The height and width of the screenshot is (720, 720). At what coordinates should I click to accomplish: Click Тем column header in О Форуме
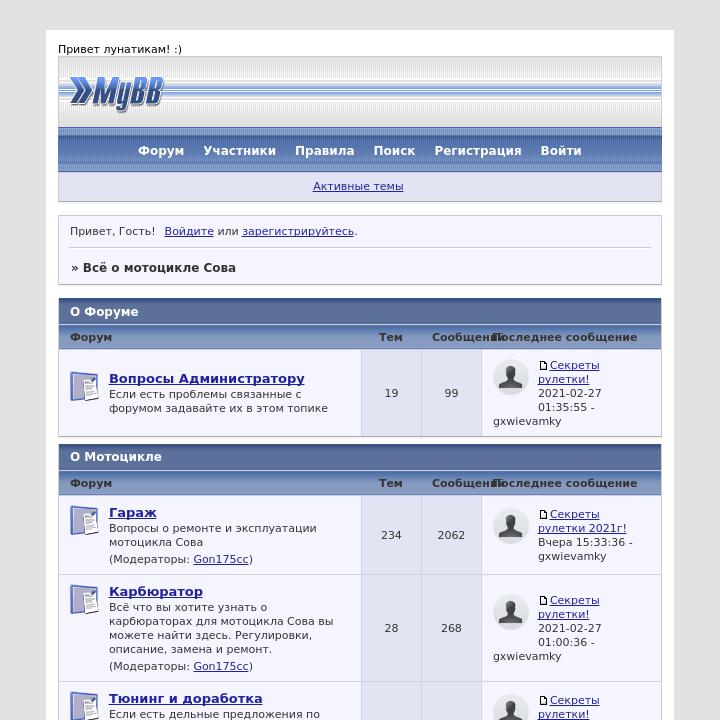pos(391,337)
